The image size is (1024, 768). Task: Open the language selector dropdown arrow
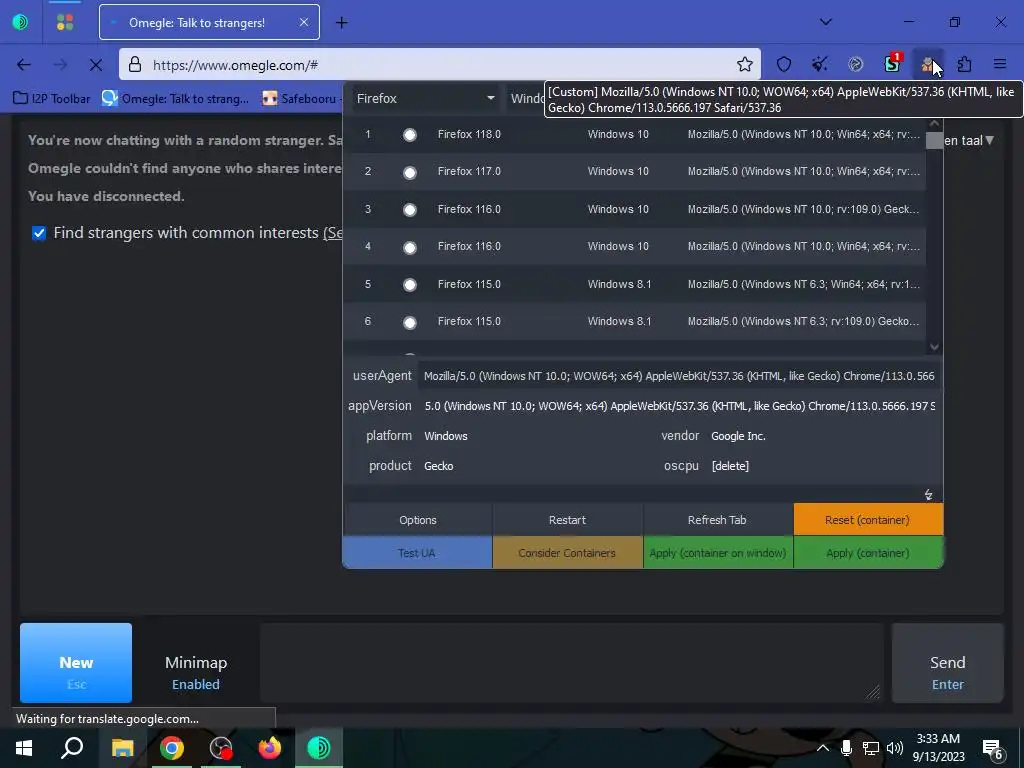990,140
